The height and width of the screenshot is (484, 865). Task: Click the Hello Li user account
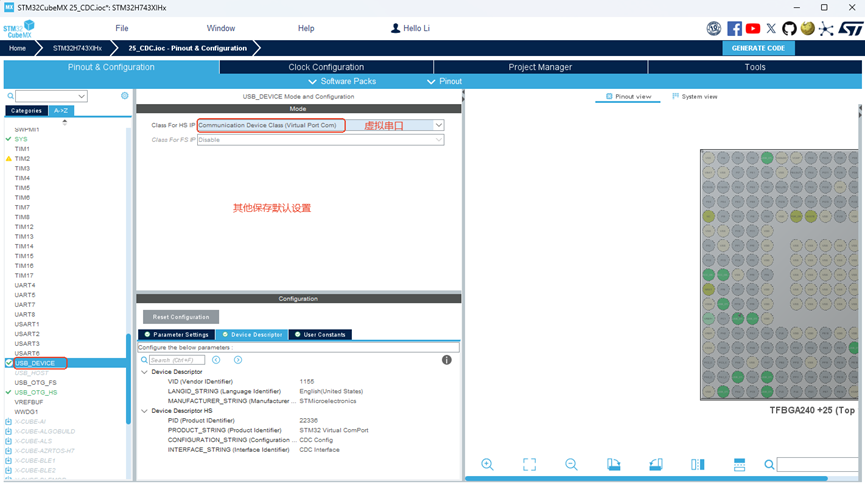pyautogui.click(x=410, y=28)
